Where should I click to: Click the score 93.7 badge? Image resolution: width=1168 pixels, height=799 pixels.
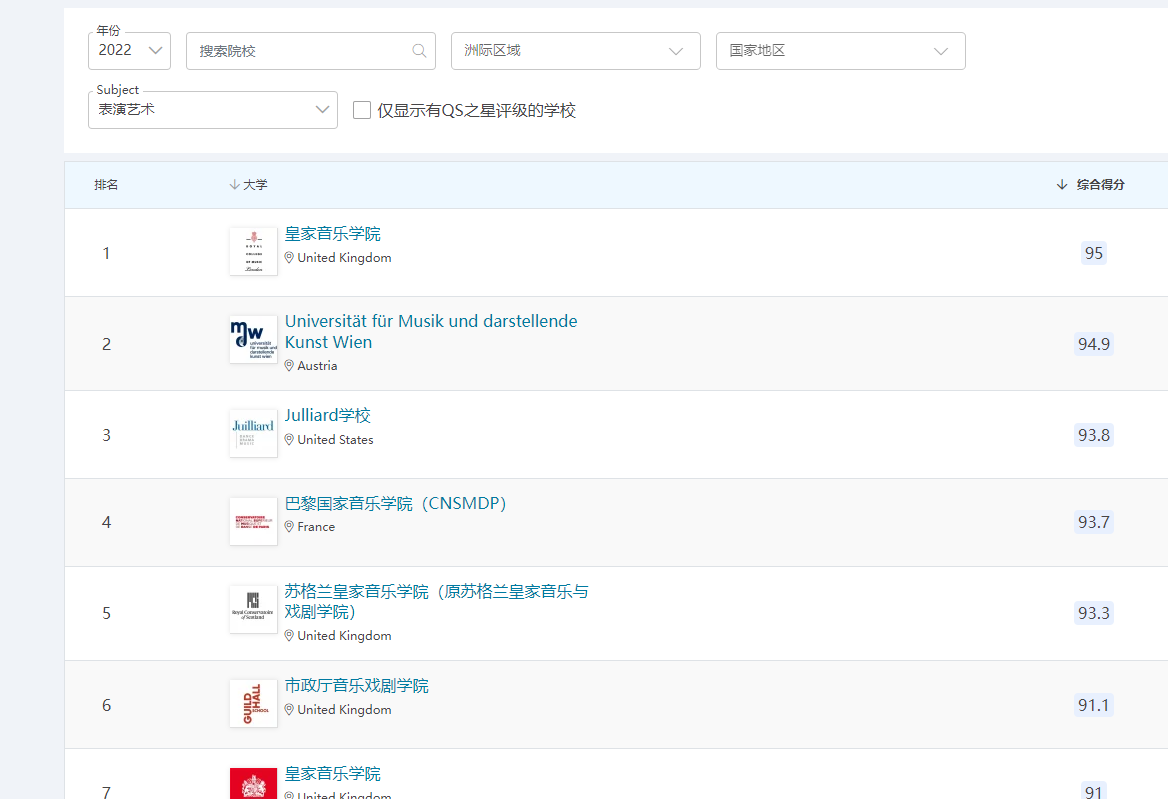(x=1094, y=522)
